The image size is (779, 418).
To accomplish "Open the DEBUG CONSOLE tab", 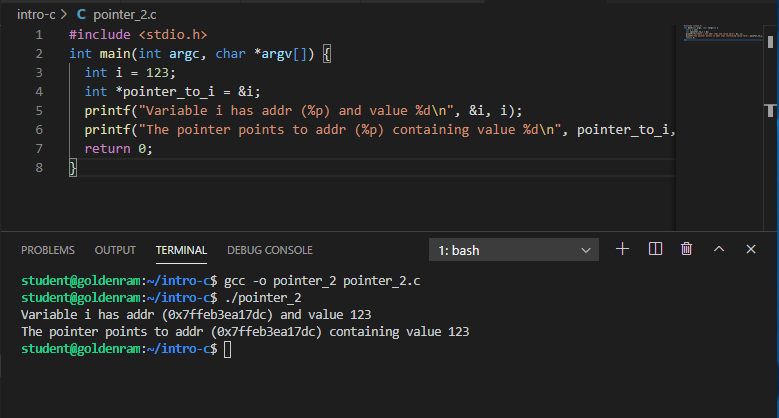I will pos(270,250).
